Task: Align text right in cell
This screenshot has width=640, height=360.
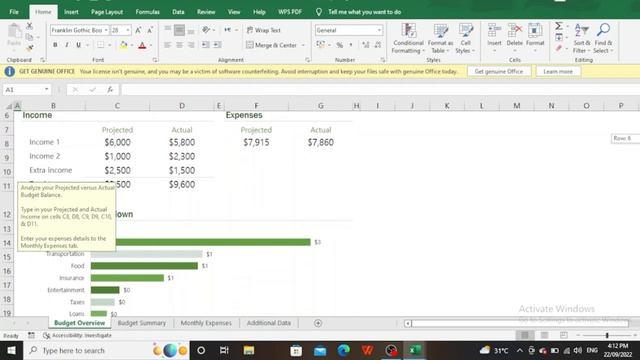Action: [191, 45]
